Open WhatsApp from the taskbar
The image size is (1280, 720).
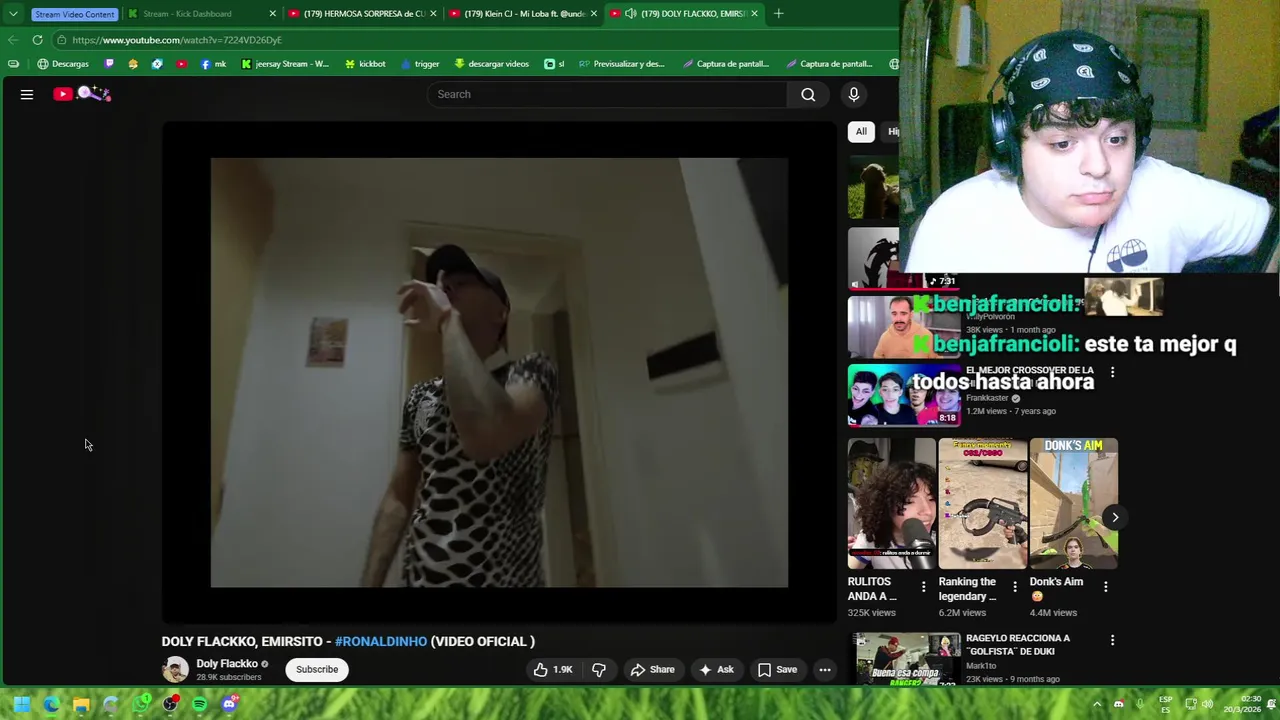coord(141,704)
